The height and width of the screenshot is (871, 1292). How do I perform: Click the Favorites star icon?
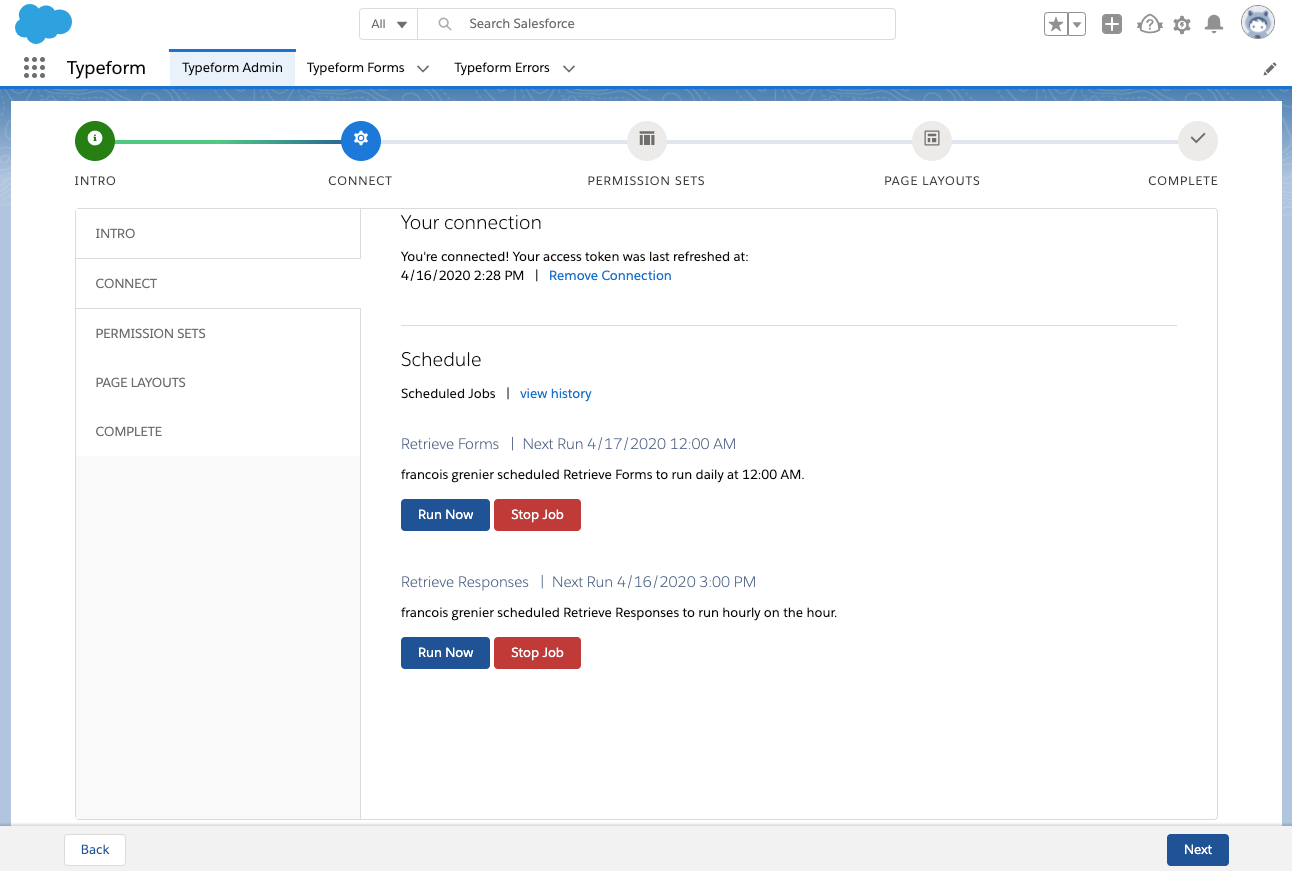(x=1056, y=24)
